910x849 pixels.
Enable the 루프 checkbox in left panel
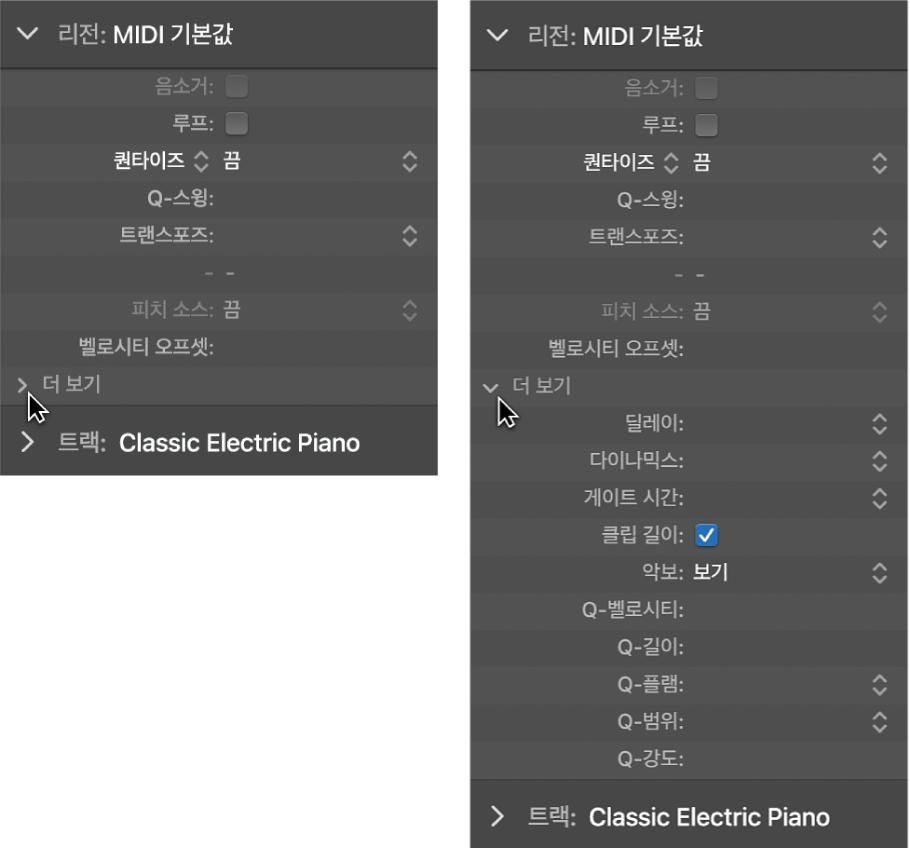point(236,124)
